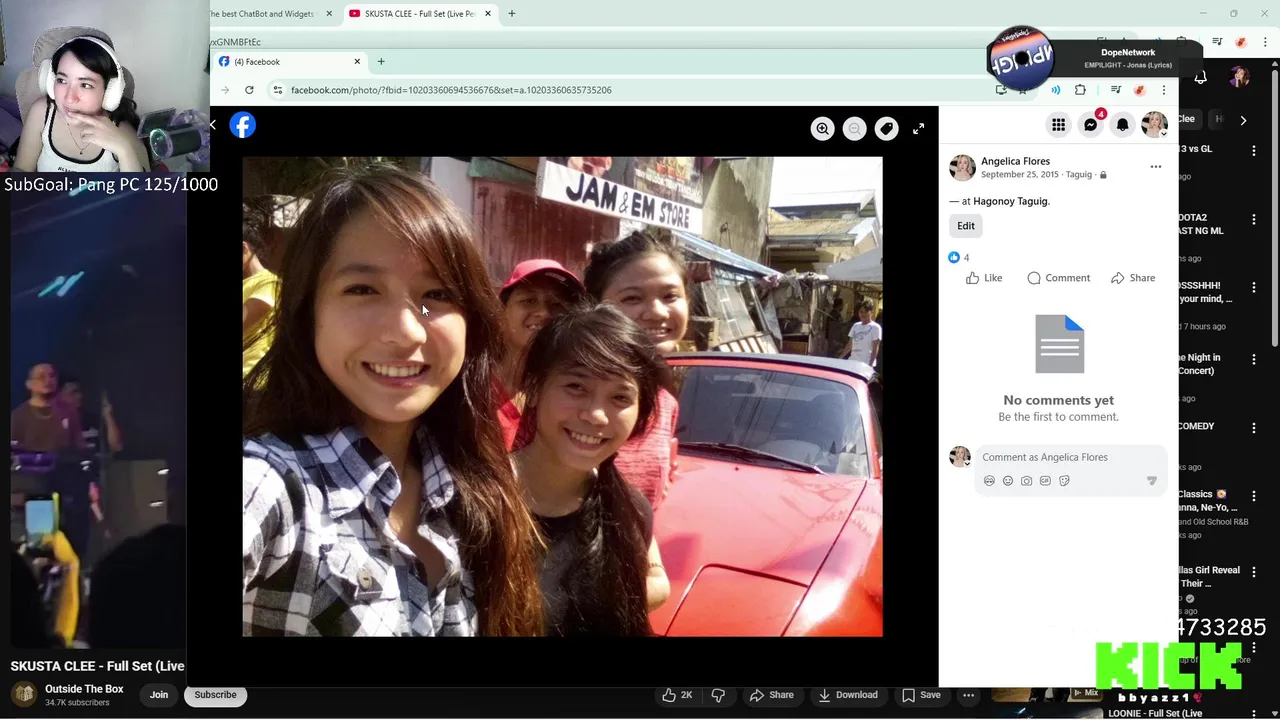Open post options three-dot menu
Screen dimensions: 1280x720
(x=1155, y=167)
